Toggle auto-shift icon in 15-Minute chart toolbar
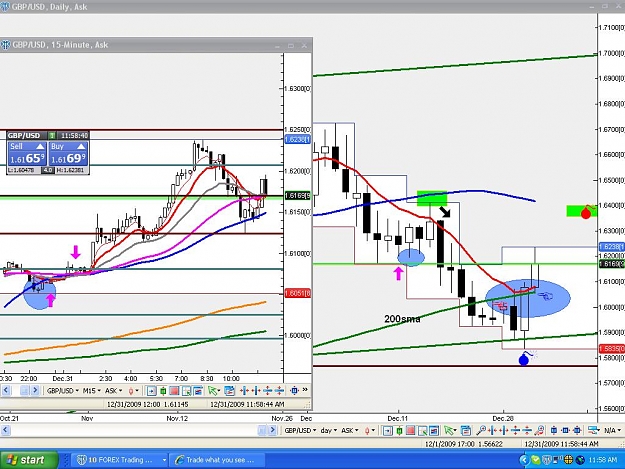This screenshot has height=469, width=625. [151, 391]
